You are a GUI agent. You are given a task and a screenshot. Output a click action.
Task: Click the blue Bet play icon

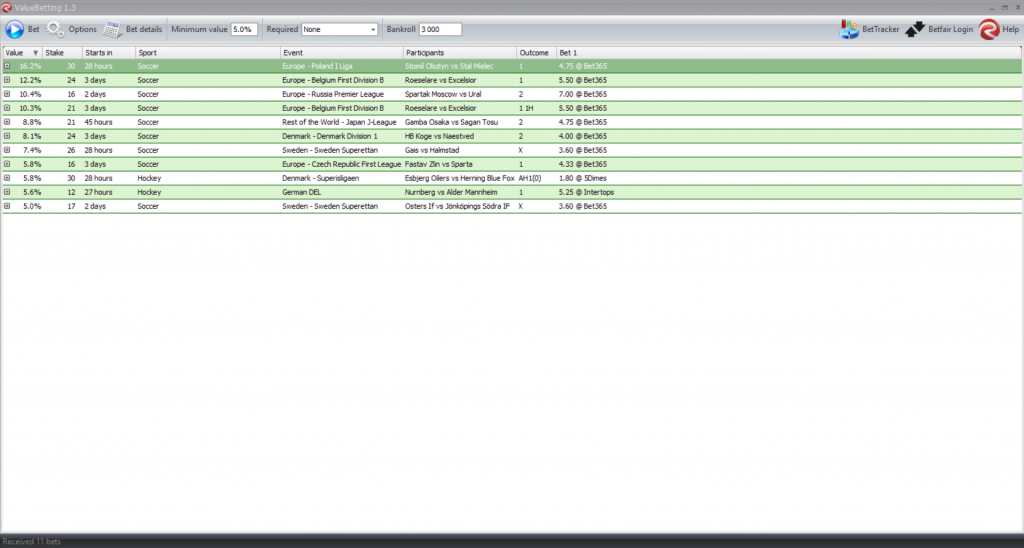[x=14, y=30]
